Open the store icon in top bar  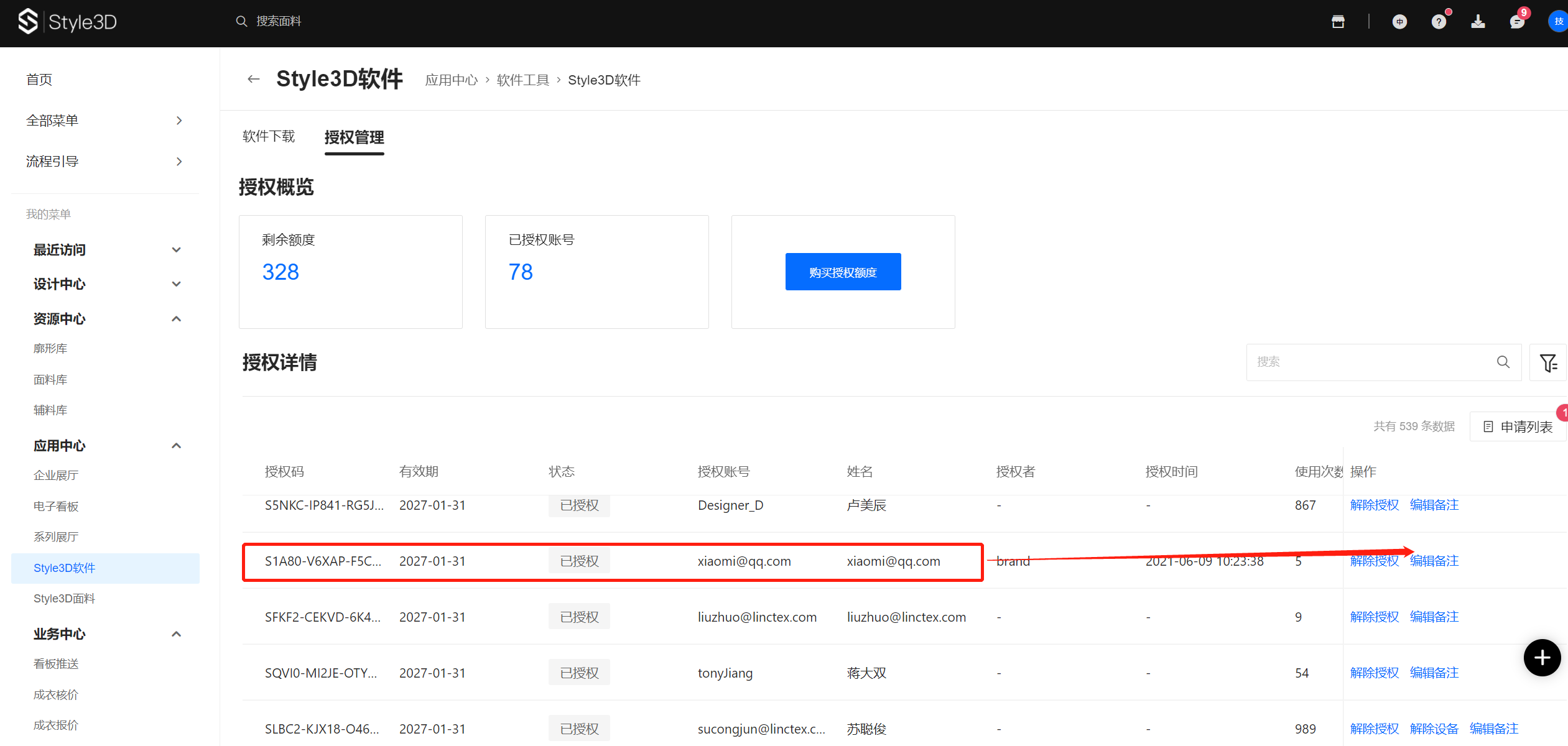[x=1338, y=22]
